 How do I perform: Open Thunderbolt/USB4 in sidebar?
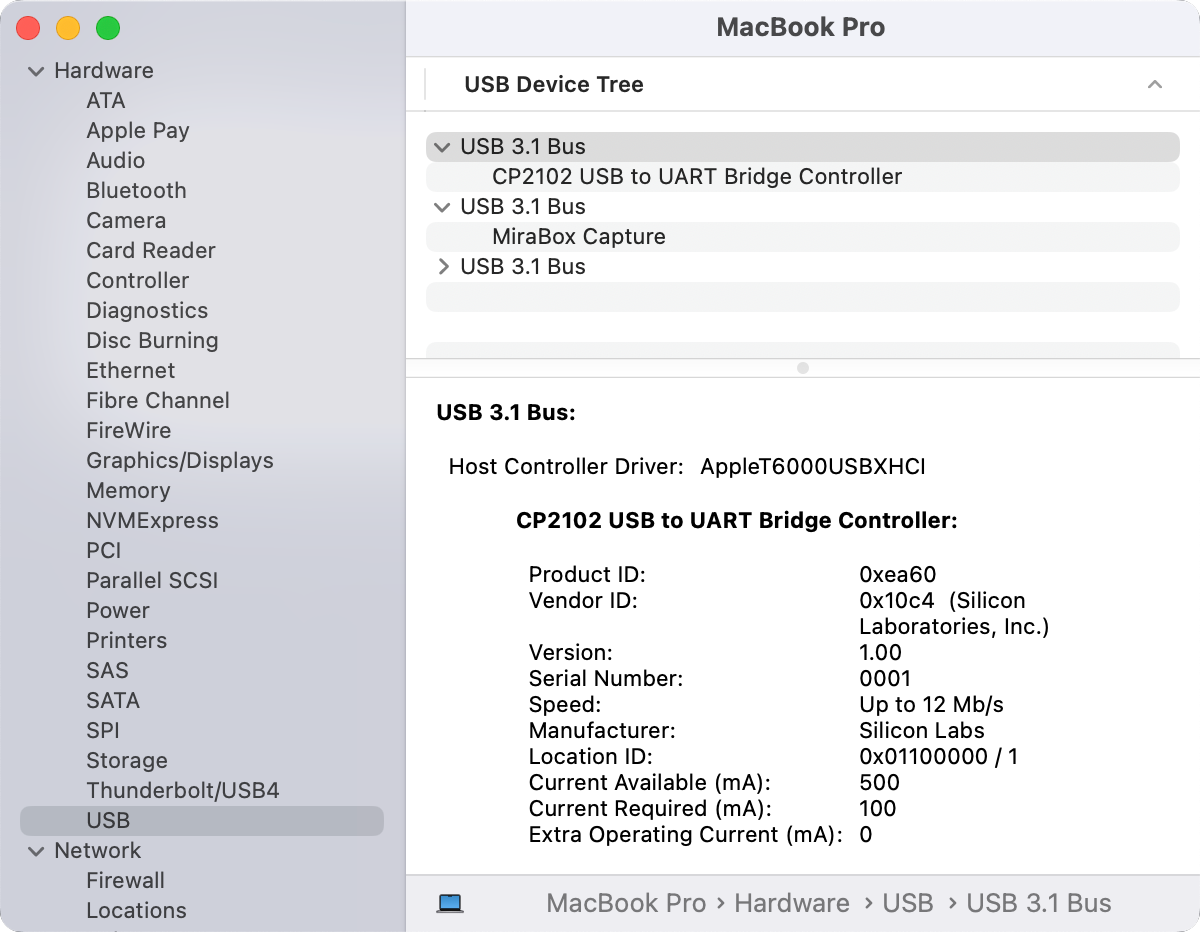point(182,791)
